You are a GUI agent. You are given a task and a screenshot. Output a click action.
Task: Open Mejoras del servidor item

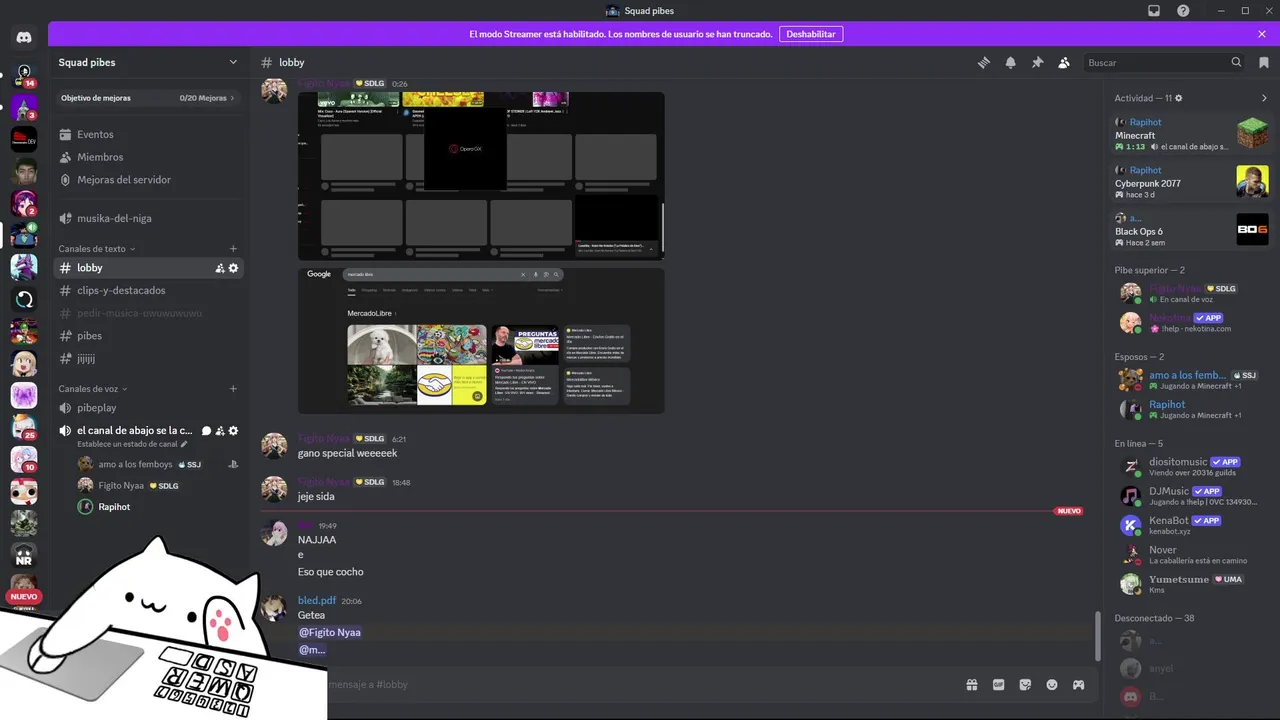click(x=148, y=180)
